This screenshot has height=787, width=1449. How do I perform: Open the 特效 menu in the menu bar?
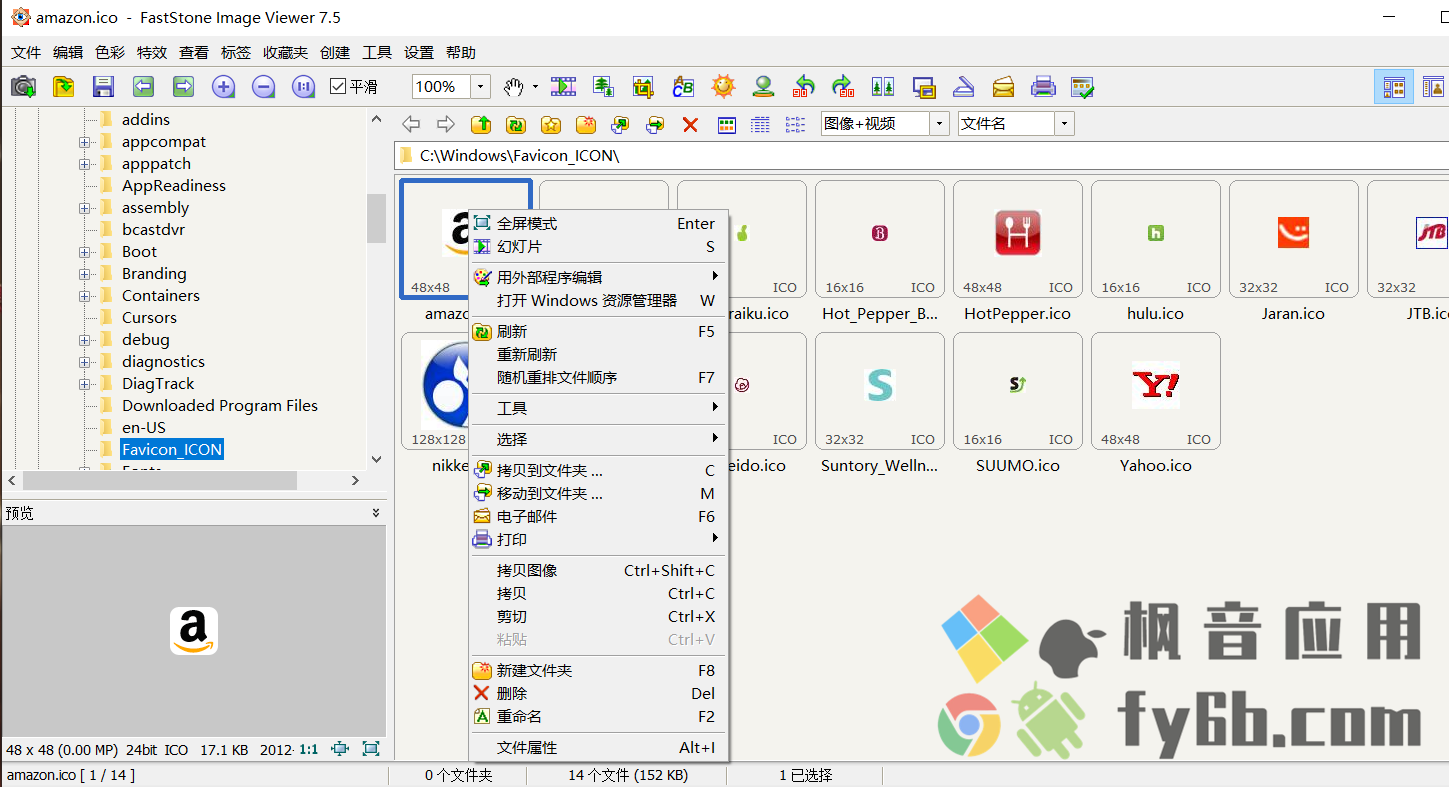152,53
